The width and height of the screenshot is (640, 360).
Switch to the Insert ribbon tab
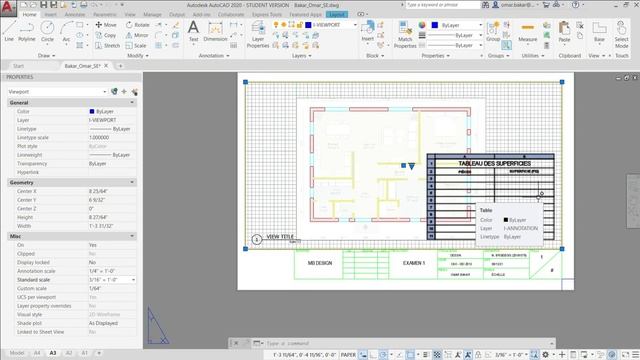[51, 14]
